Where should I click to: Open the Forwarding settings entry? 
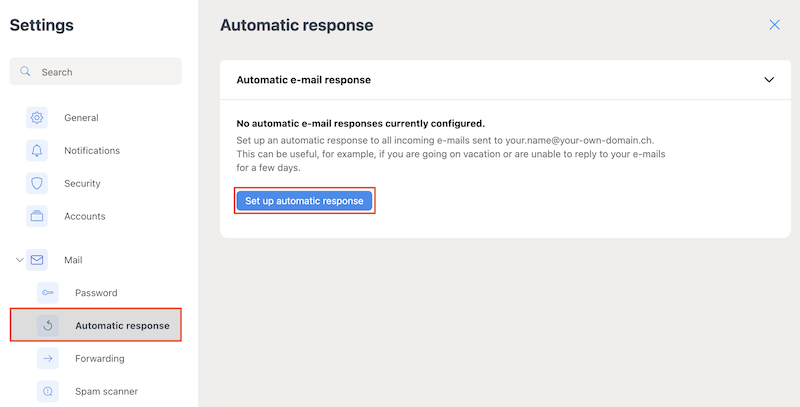click(99, 359)
